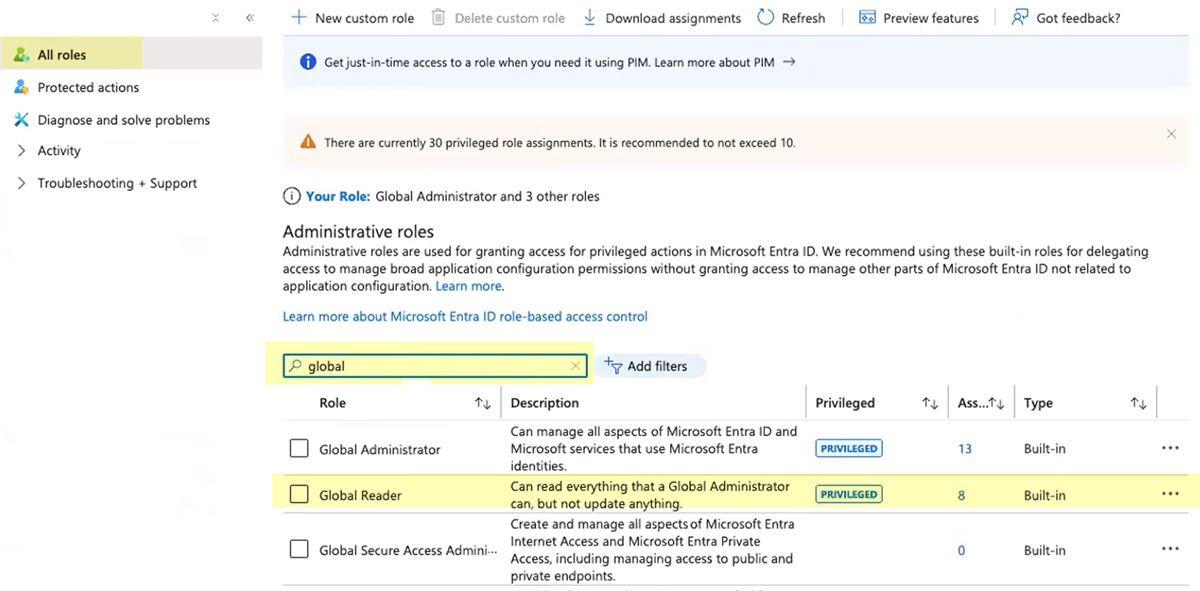Check the Global Reader role checkbox
Image resolution: width=1200 pixels, height=591 pixels.
(x=299, y=494)
